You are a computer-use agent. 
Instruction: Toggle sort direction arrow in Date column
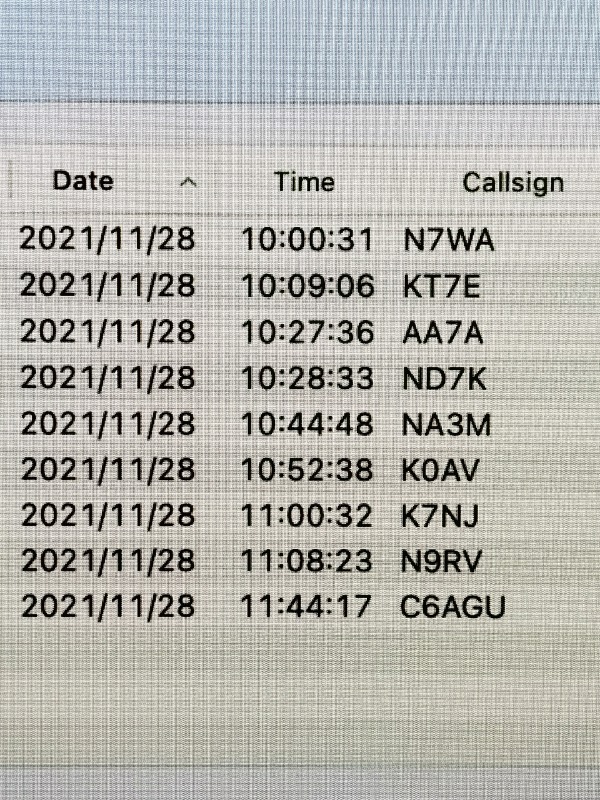(x=188, y=182)
